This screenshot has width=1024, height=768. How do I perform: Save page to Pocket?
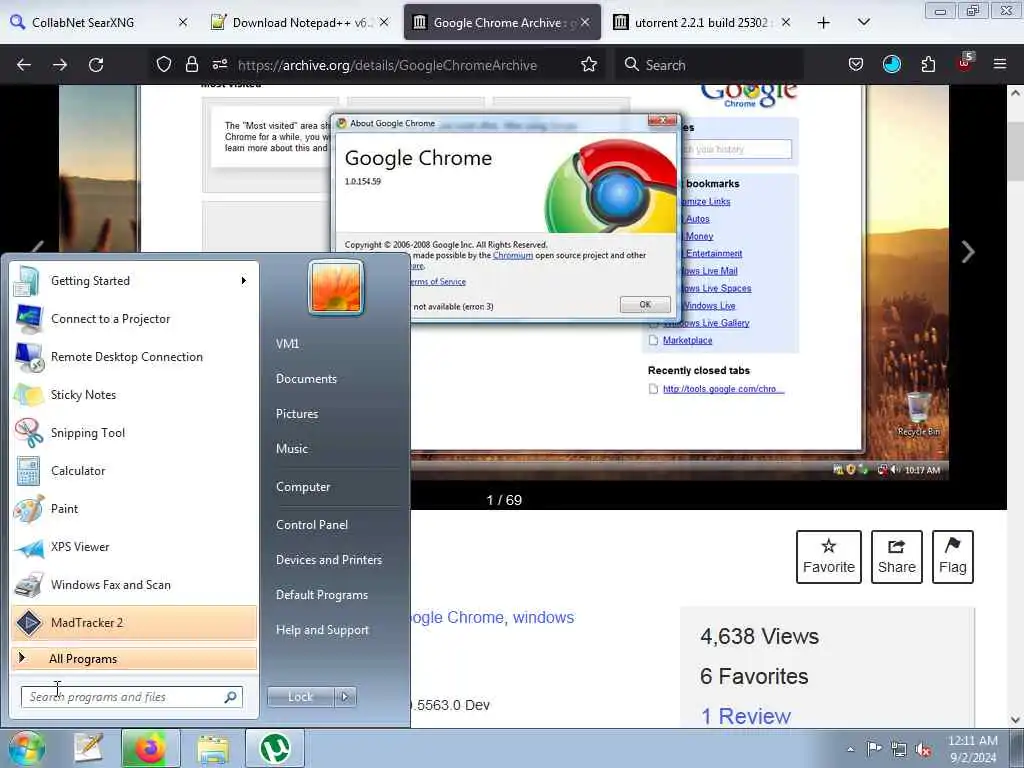[x=856, y=65]
